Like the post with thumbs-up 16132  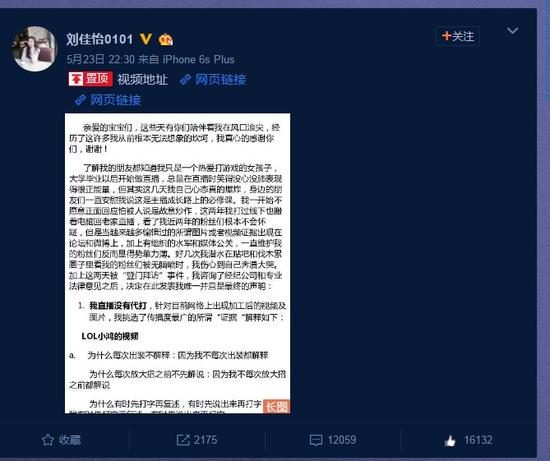coord(468,440)
